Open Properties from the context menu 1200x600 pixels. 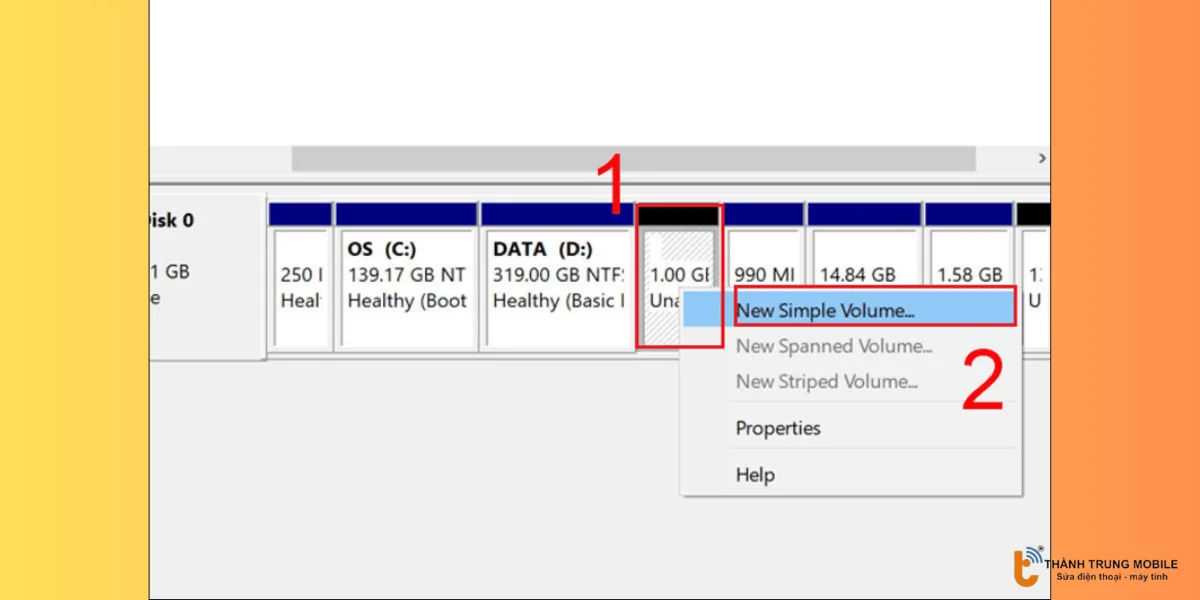click(x=778, y=428)
